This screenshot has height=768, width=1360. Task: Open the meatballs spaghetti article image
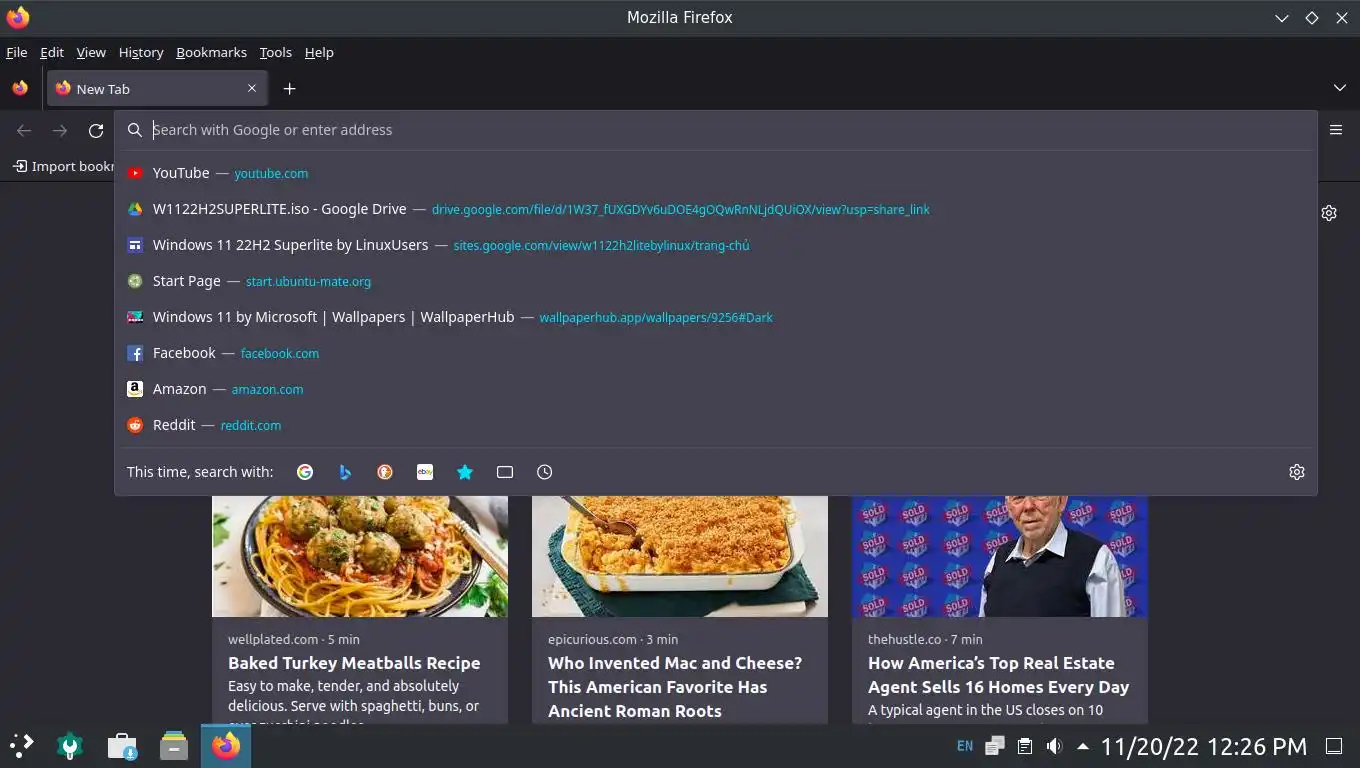coord(360,556)
